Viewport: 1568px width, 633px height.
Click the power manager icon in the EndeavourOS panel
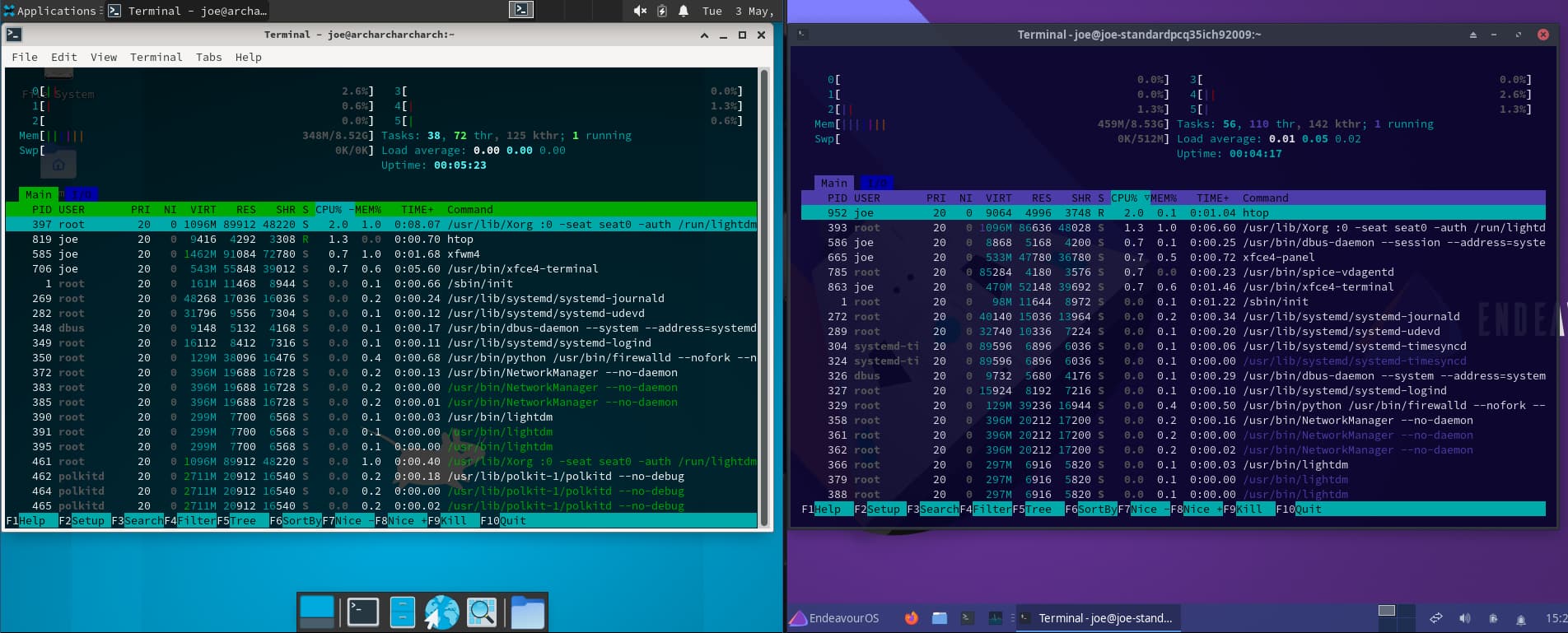tap(1493, 618)
